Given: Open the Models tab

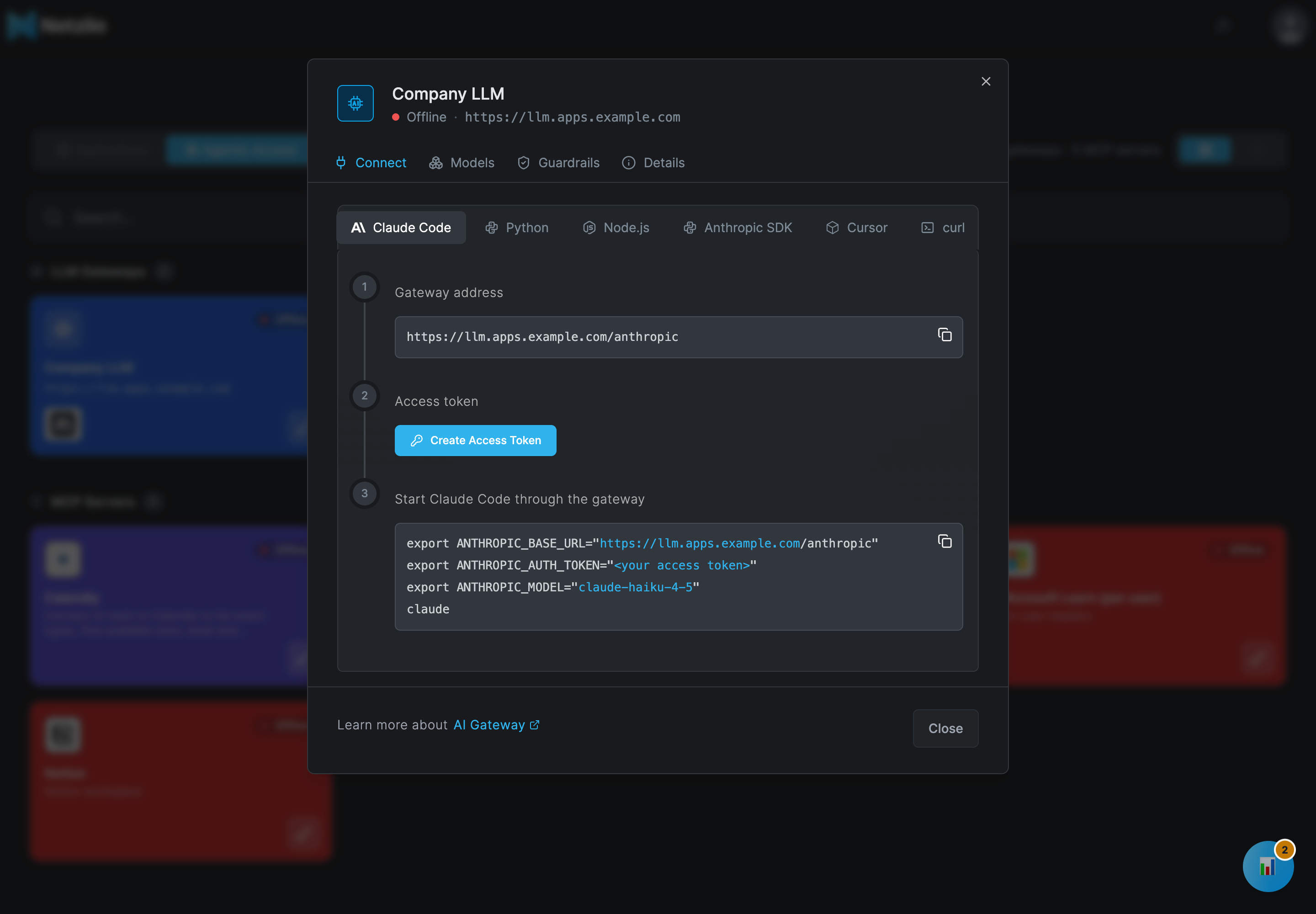Looking at the screenshot, I should 462,163.
